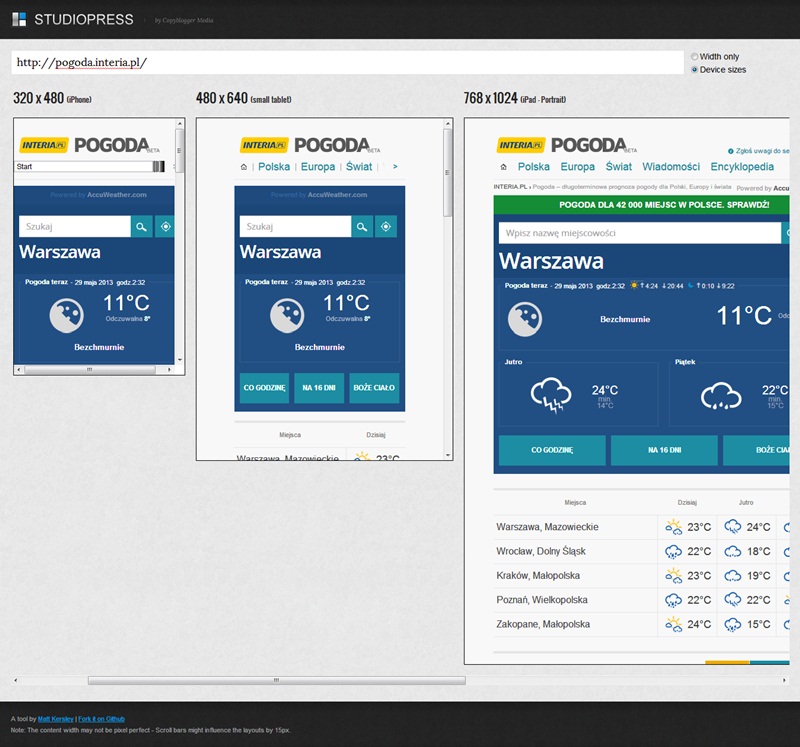Click the StudioPress logo icon

(x=19, y=19)
